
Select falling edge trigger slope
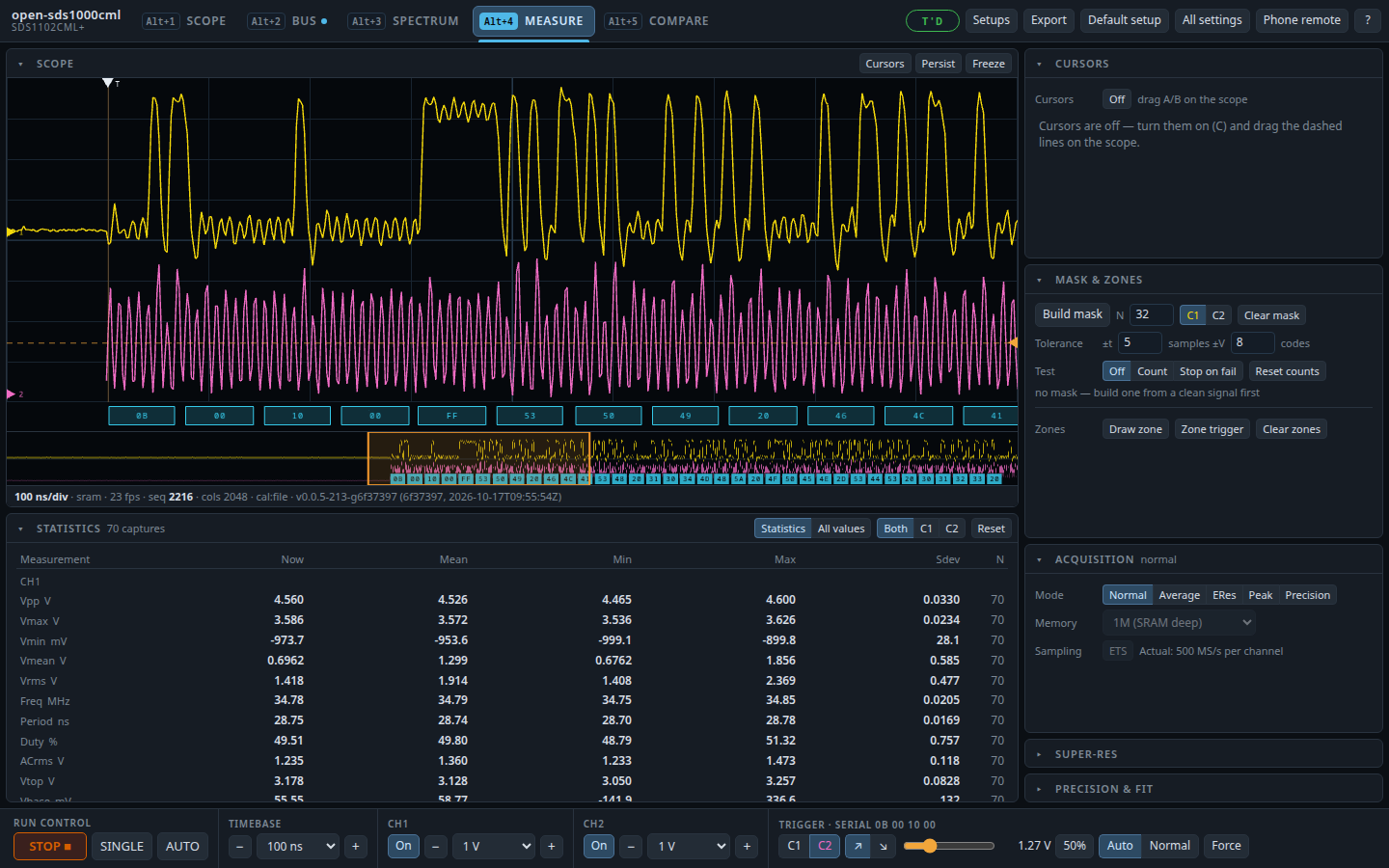pos(884,846)
